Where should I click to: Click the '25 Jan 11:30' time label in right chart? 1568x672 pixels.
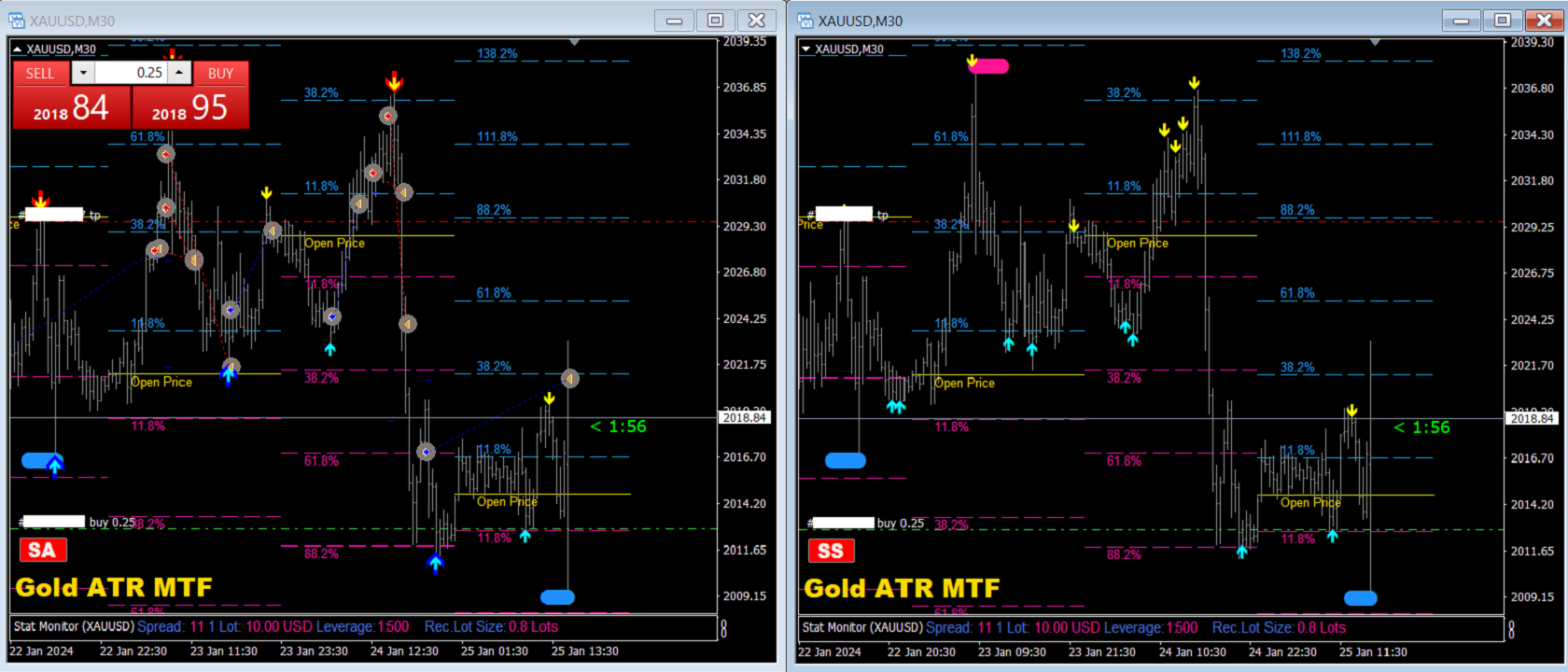click(1373, 652)
